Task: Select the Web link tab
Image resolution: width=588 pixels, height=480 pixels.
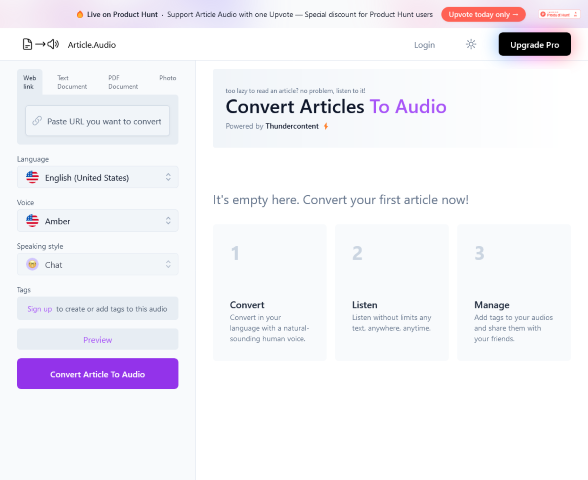Action: 30,82
